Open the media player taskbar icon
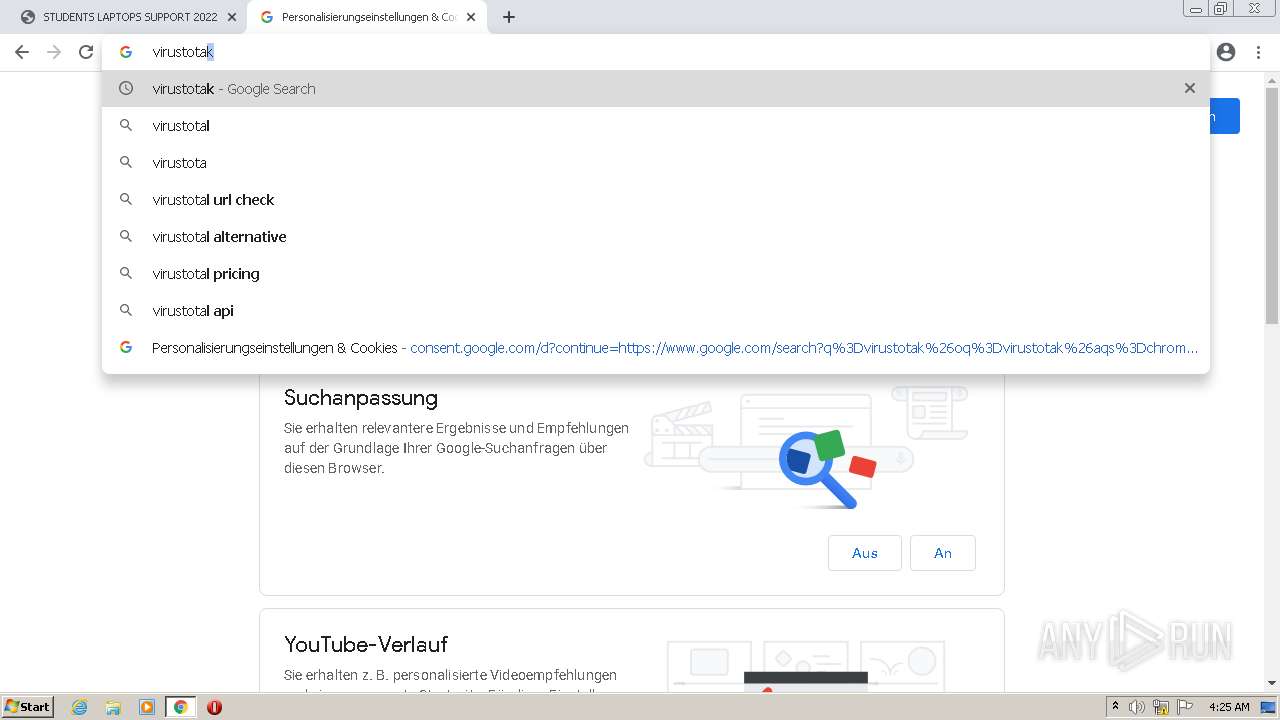 point(147,707)
